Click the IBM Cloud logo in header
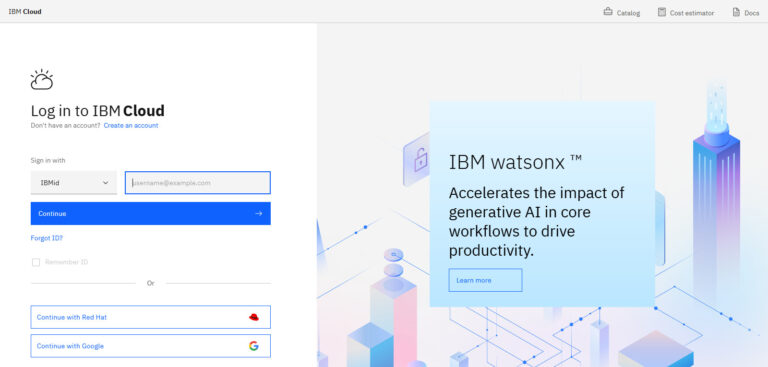 pos(25,12)
